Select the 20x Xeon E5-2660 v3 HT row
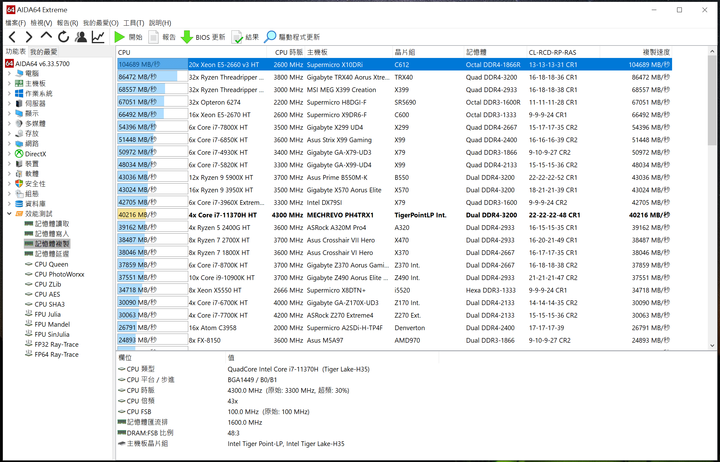 pyautogui.click(x=394, y=65)
